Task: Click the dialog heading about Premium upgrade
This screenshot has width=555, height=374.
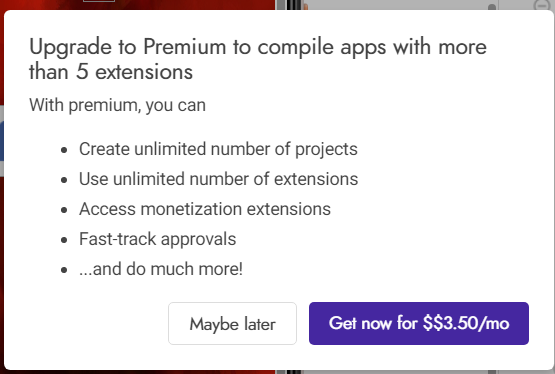Action: 258,59
